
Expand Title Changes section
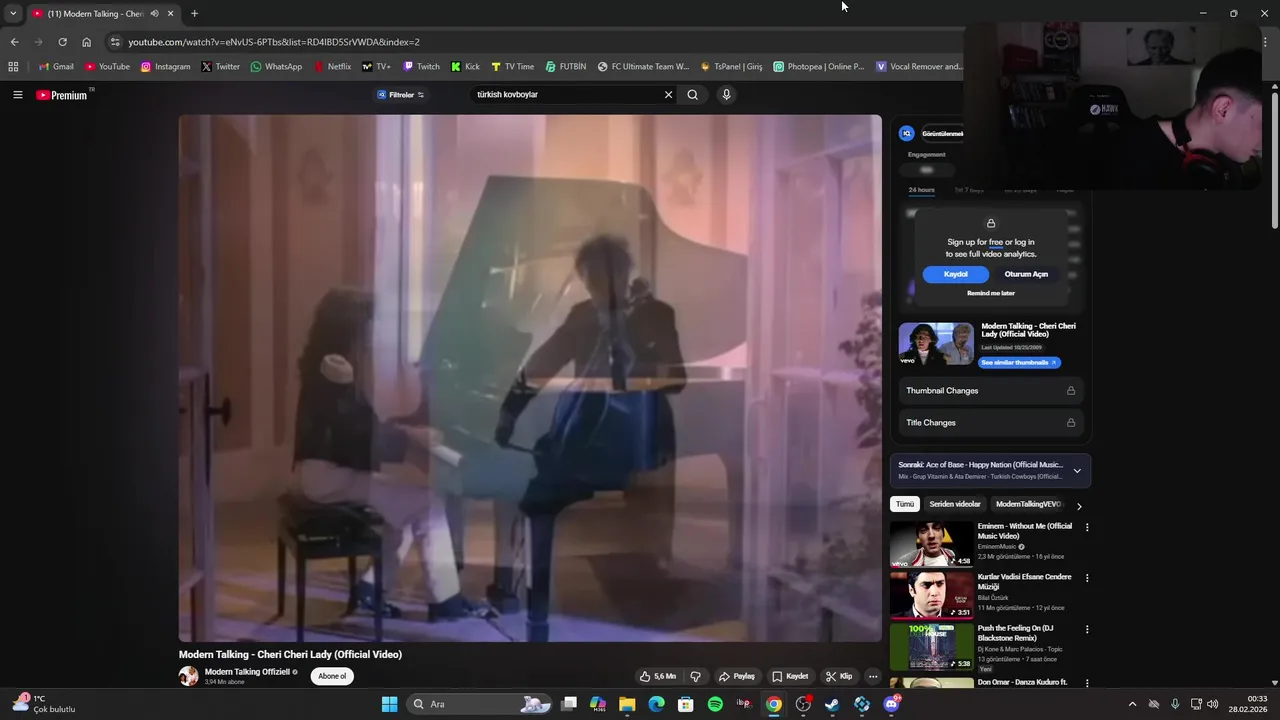point(990,423)
